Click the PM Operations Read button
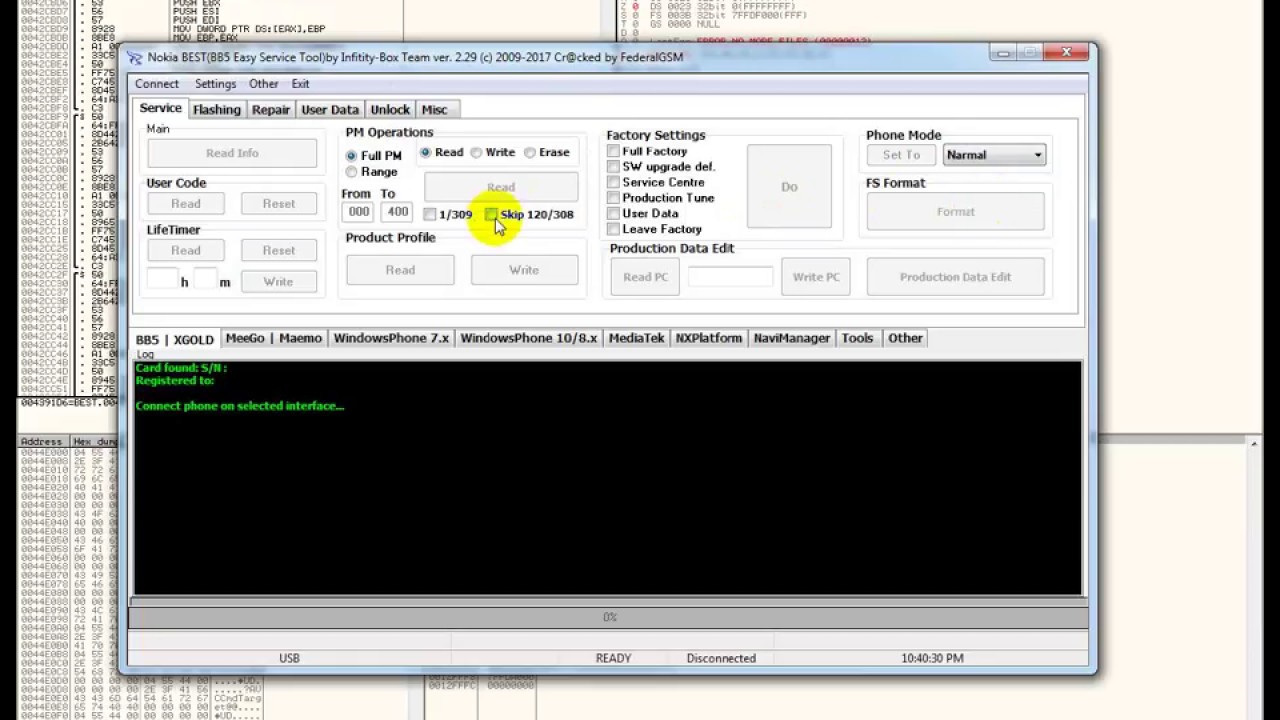The height and width of the screenshot is (720, 1280). click(x=501, y=187)
